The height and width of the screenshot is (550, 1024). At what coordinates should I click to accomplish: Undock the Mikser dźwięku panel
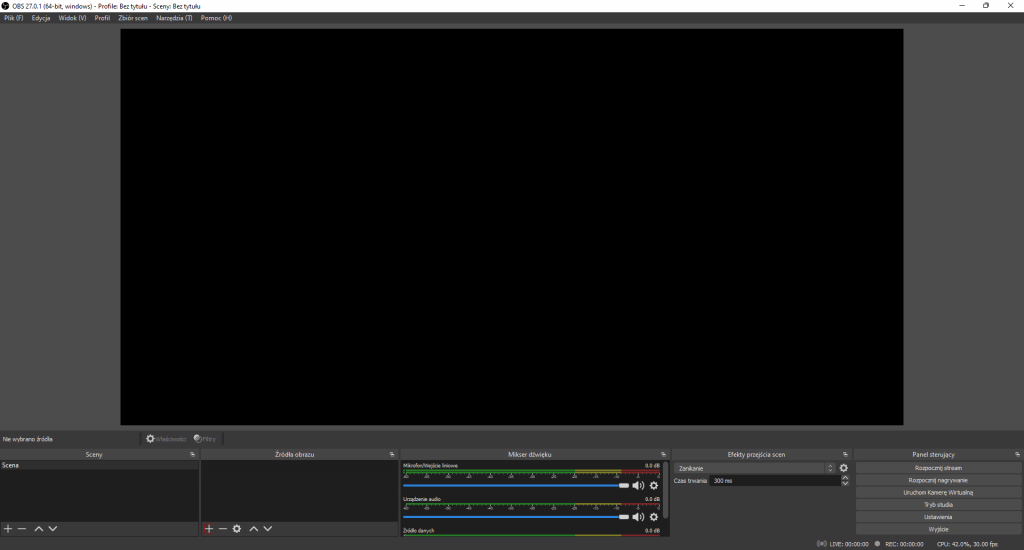click(x=663, y=454)
